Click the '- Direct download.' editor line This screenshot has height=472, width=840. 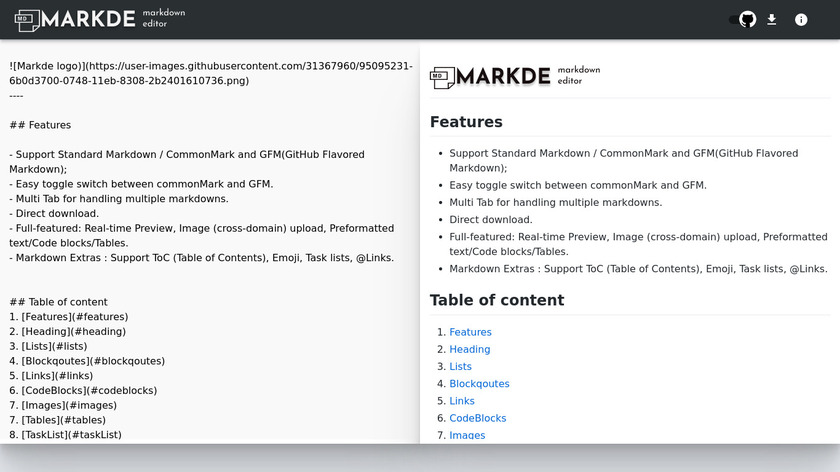pyautogui.click(x=61, y=213)
